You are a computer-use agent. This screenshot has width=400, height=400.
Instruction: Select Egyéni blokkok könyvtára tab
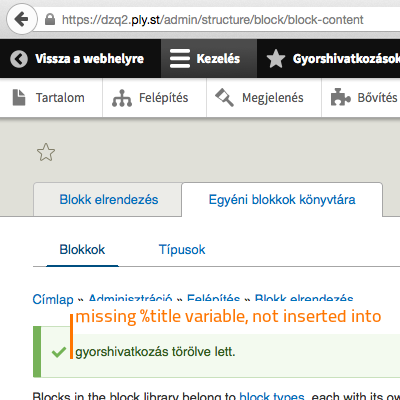pos(282,200)
